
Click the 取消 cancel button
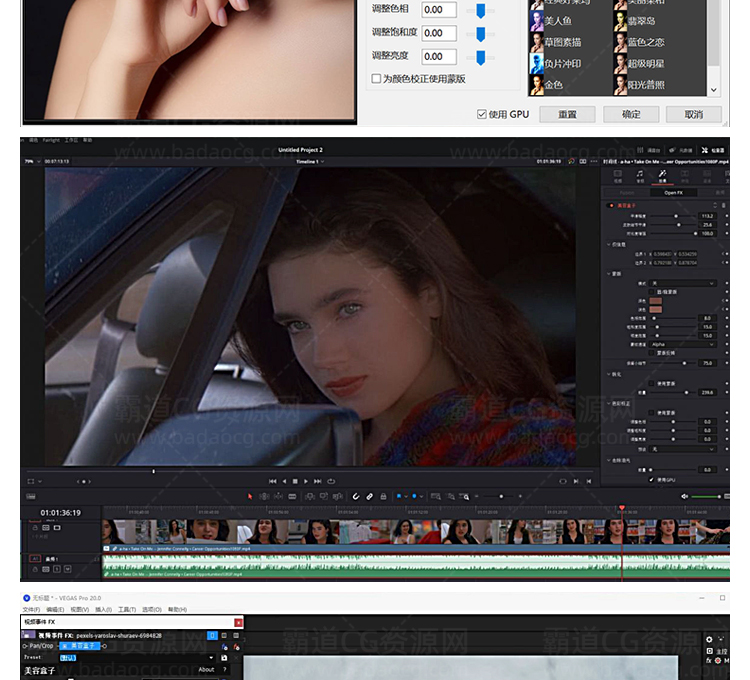coord(694,114)
